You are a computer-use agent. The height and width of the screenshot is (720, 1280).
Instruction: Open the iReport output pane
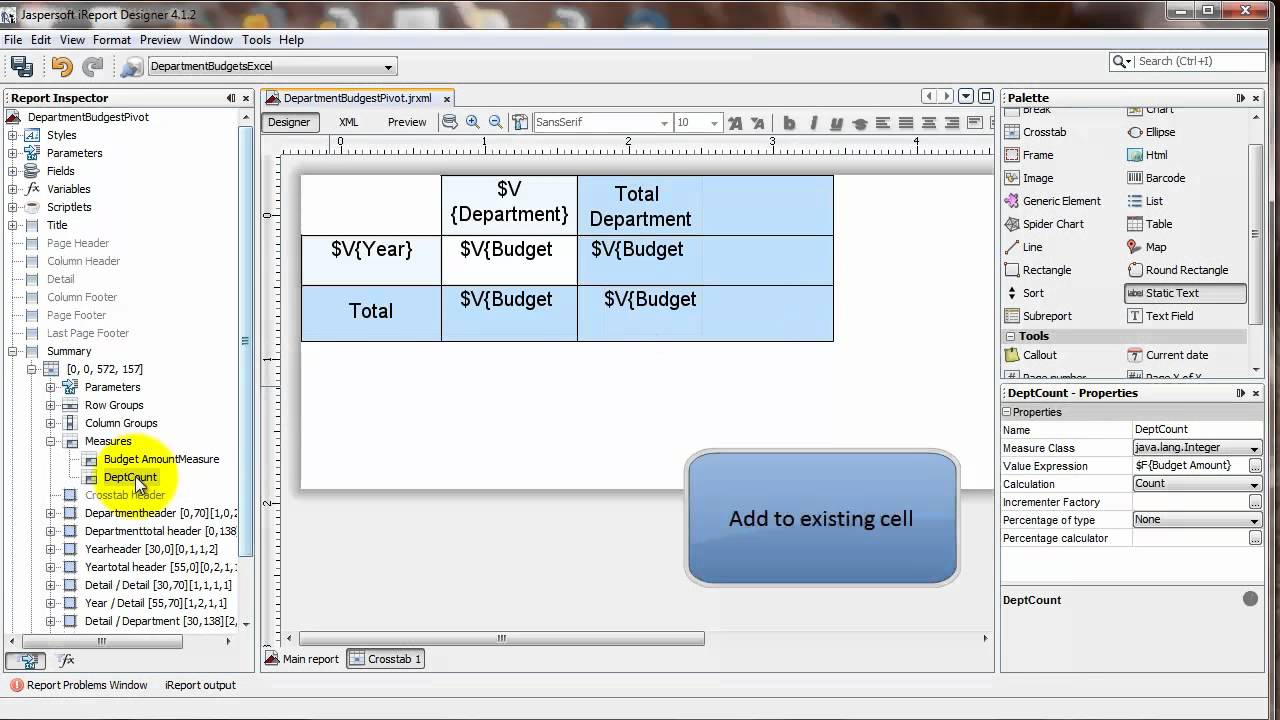(x=200, y=685)
